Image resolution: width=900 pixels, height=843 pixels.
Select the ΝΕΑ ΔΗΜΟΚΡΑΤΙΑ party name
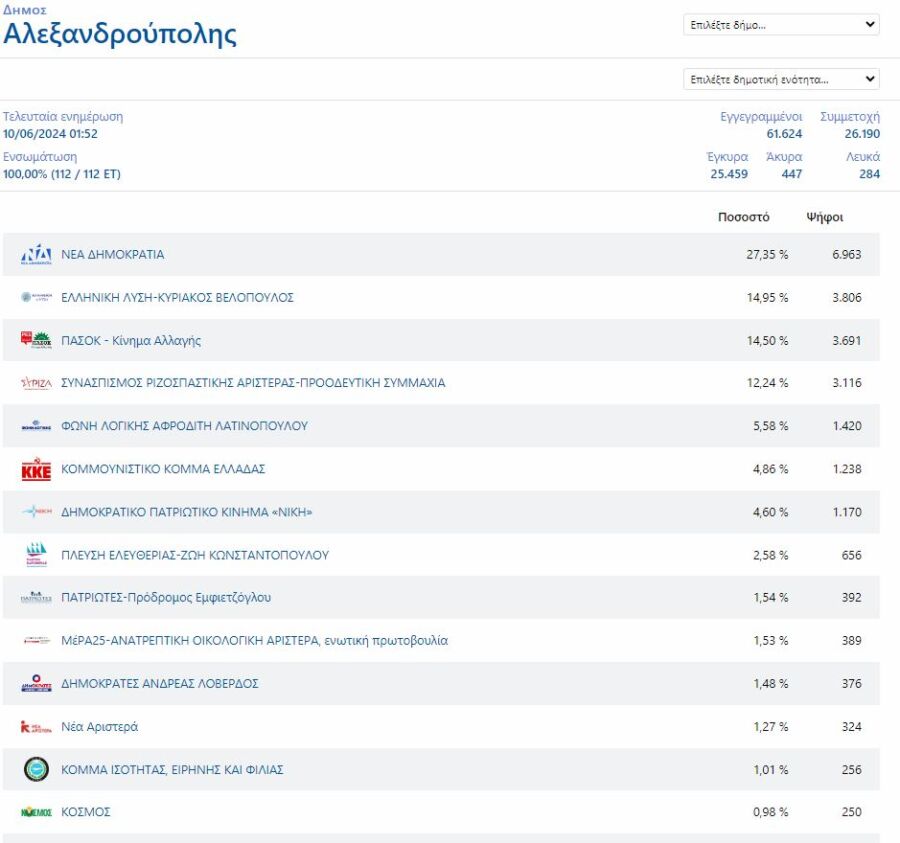[113, 255]
